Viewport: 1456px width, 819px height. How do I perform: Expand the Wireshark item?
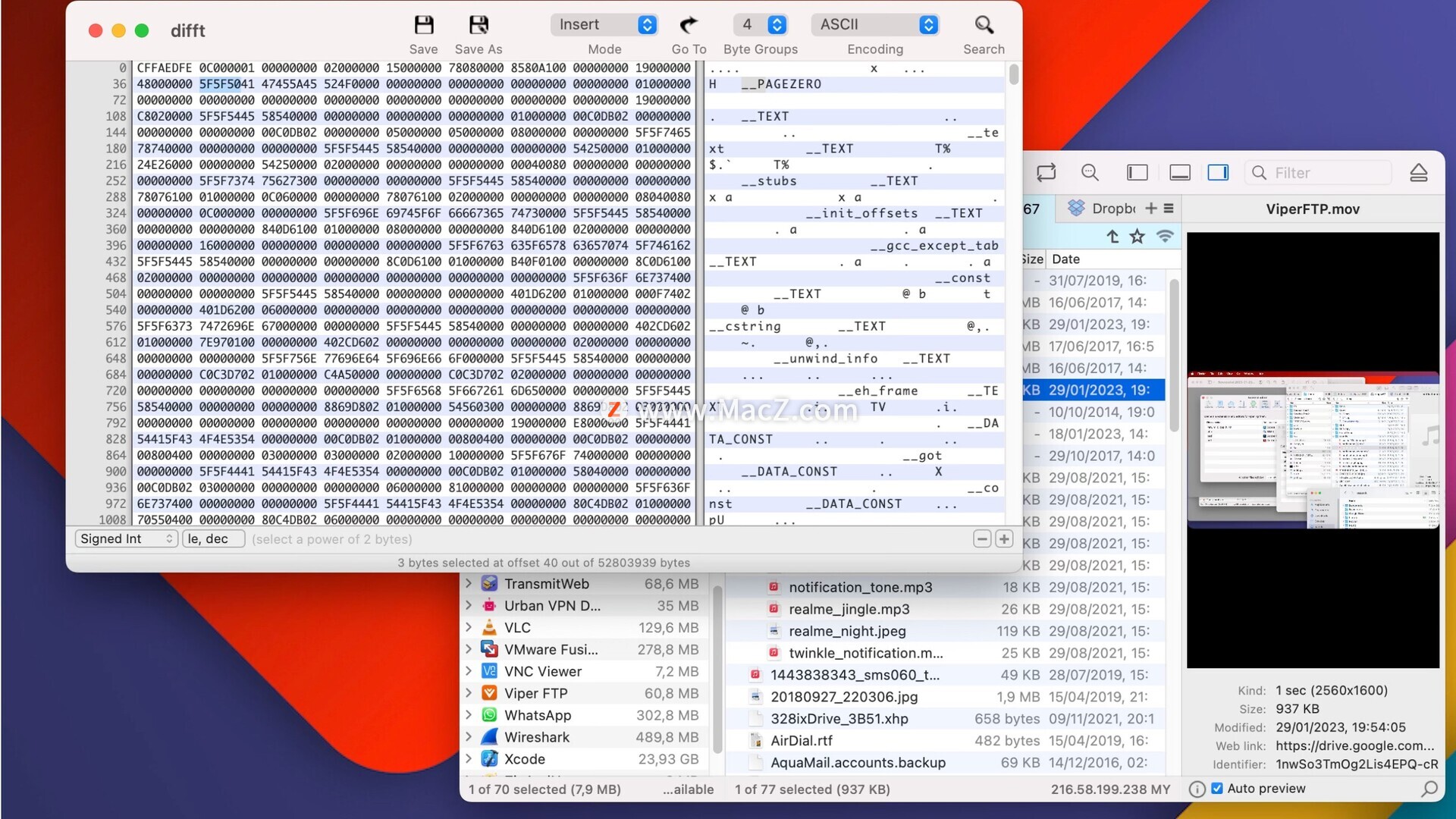(x=469, y=737)
